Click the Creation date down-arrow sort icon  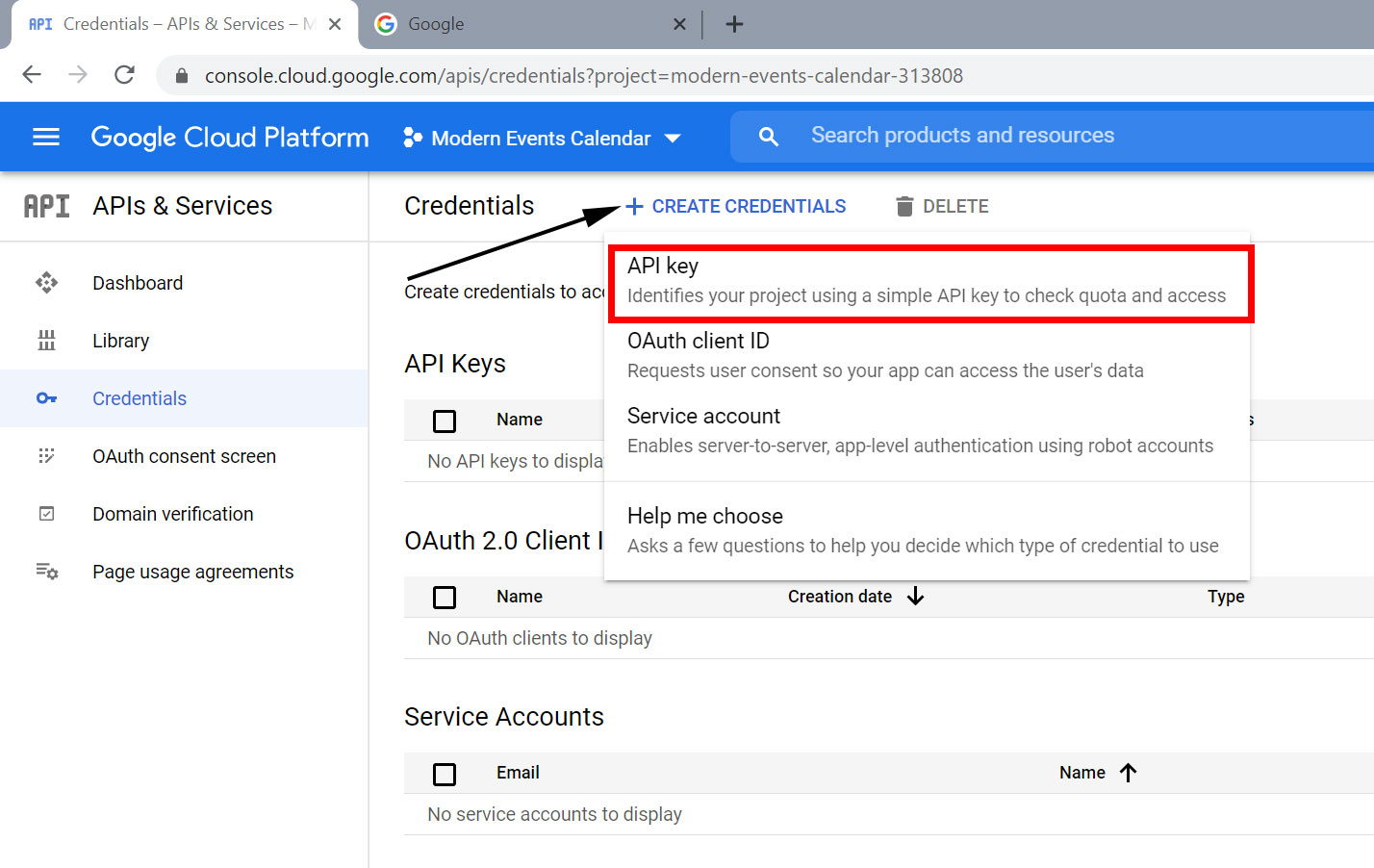click(915, 597)
